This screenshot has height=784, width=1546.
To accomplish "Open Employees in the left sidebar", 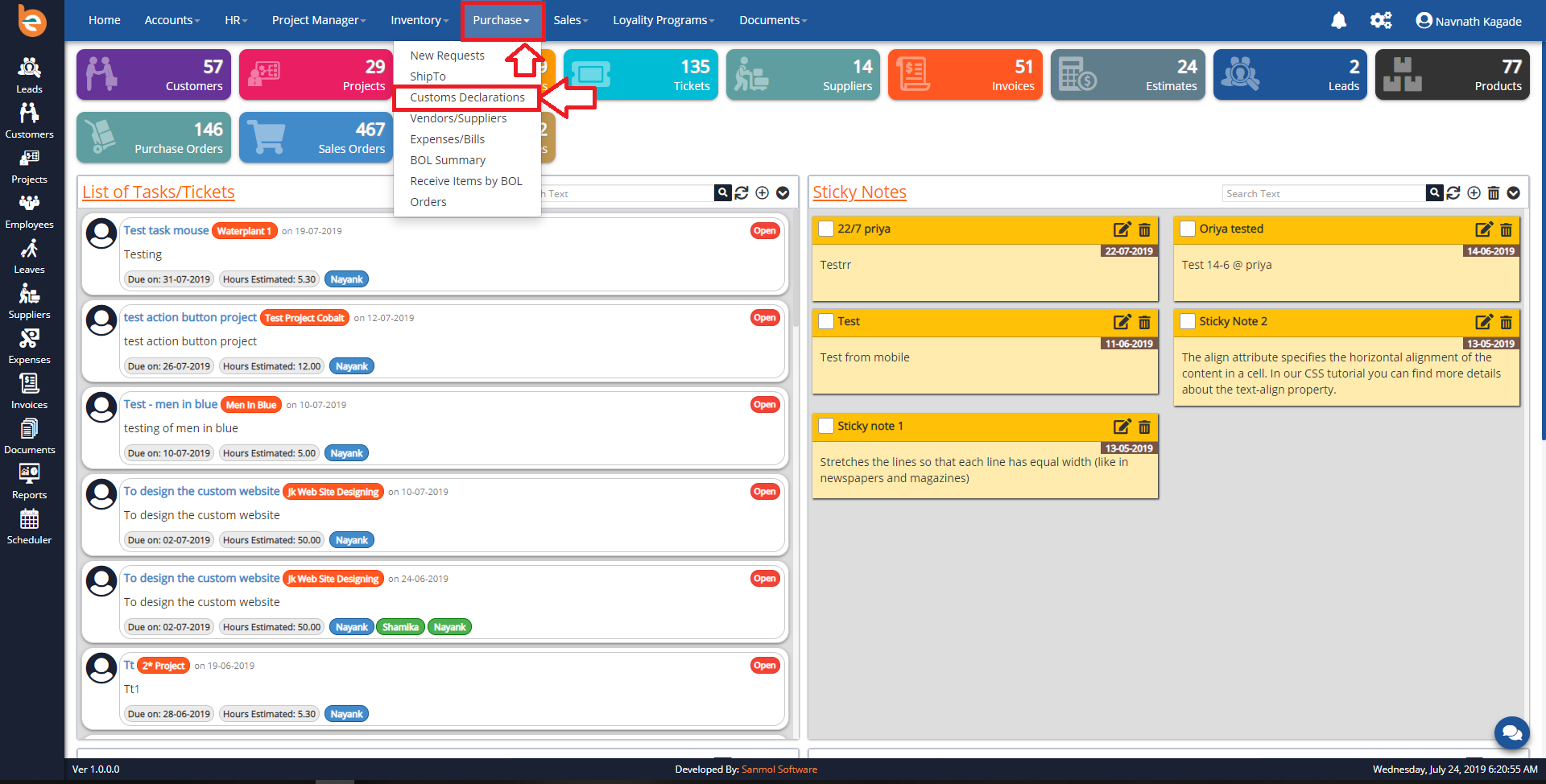I will [29, 210].
